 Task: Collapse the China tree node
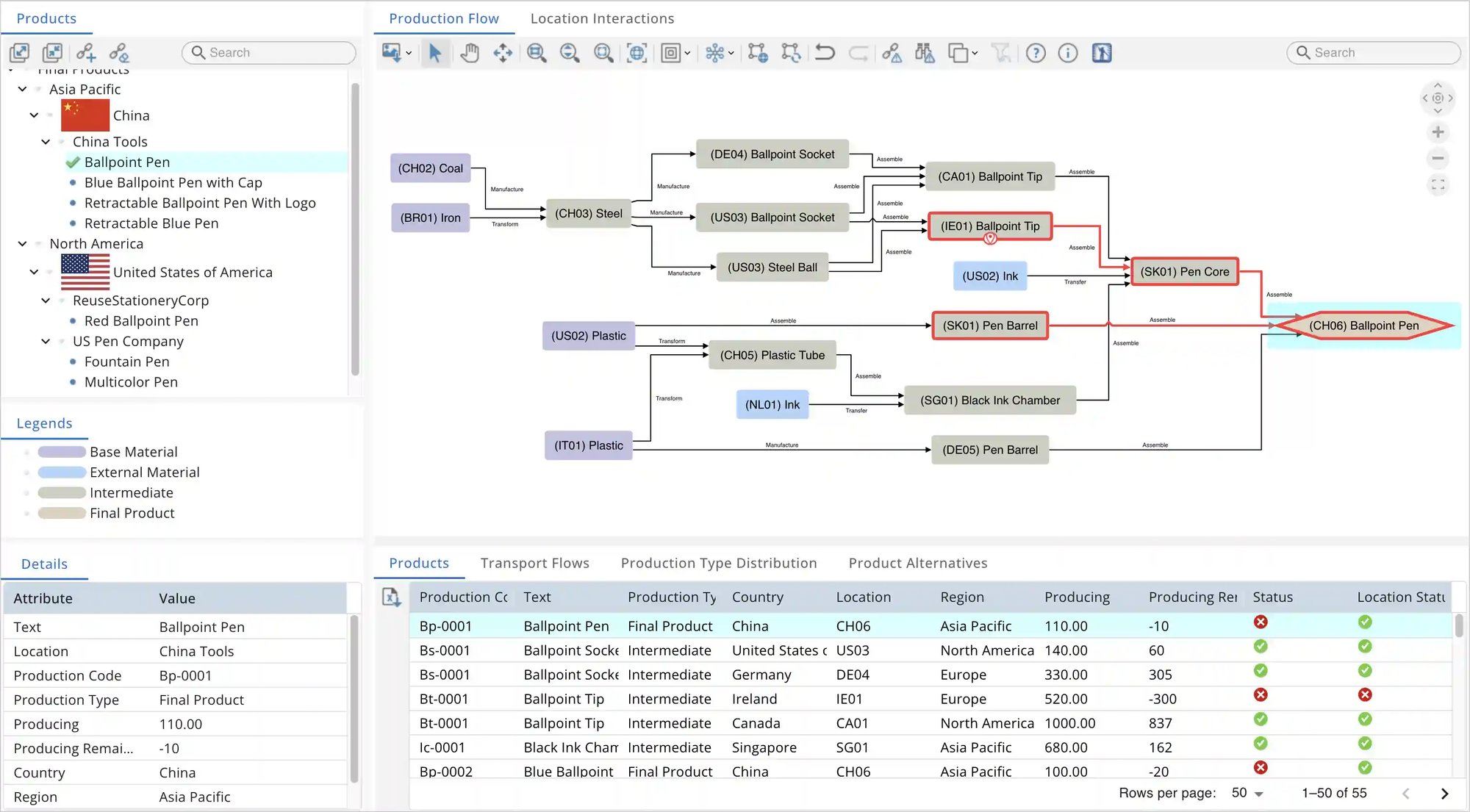point(34,115)
